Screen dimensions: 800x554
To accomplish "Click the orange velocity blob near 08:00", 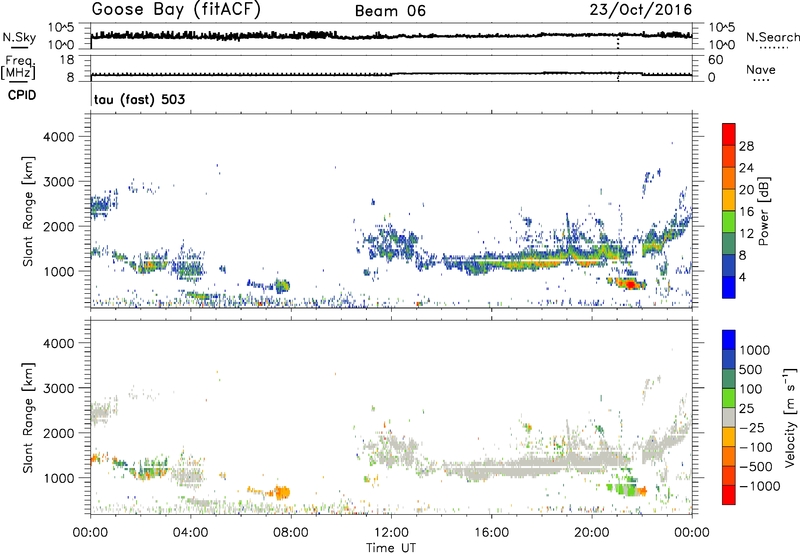I will point(282,492).
